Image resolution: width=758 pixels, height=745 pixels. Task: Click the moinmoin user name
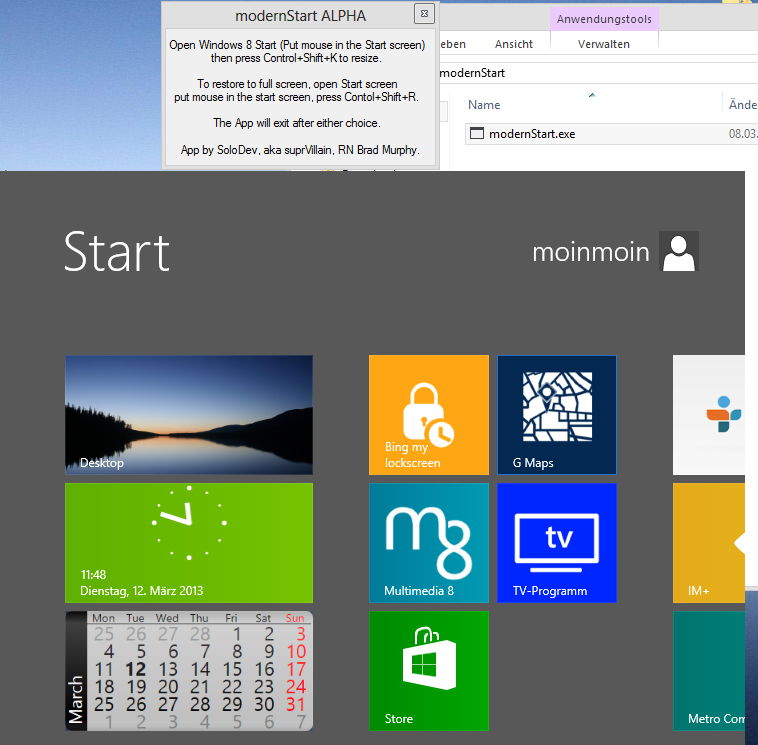point(590,252)
